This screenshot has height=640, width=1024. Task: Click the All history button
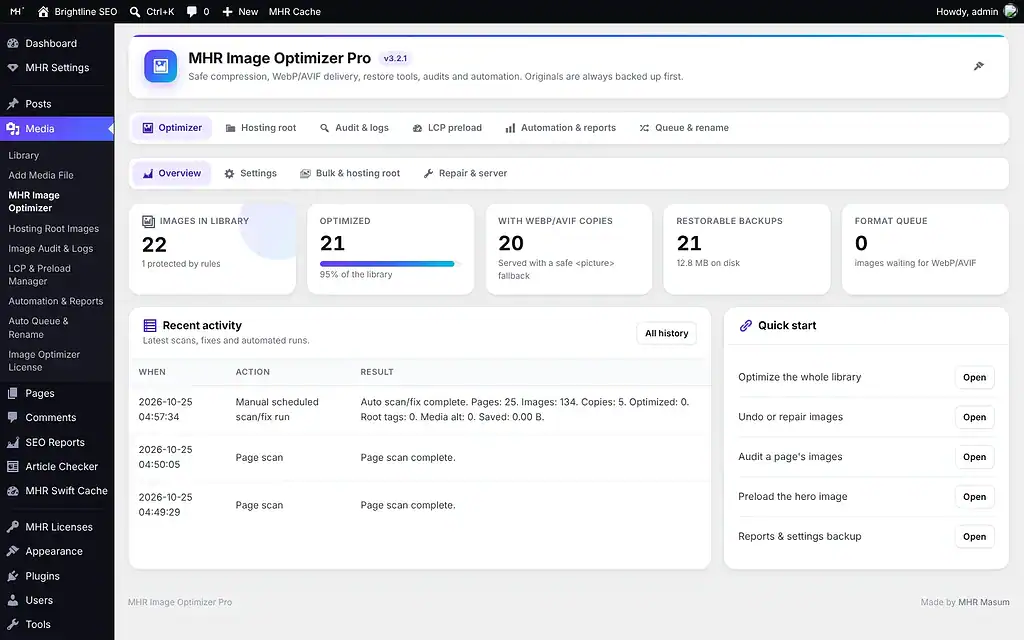coord(667,333)
